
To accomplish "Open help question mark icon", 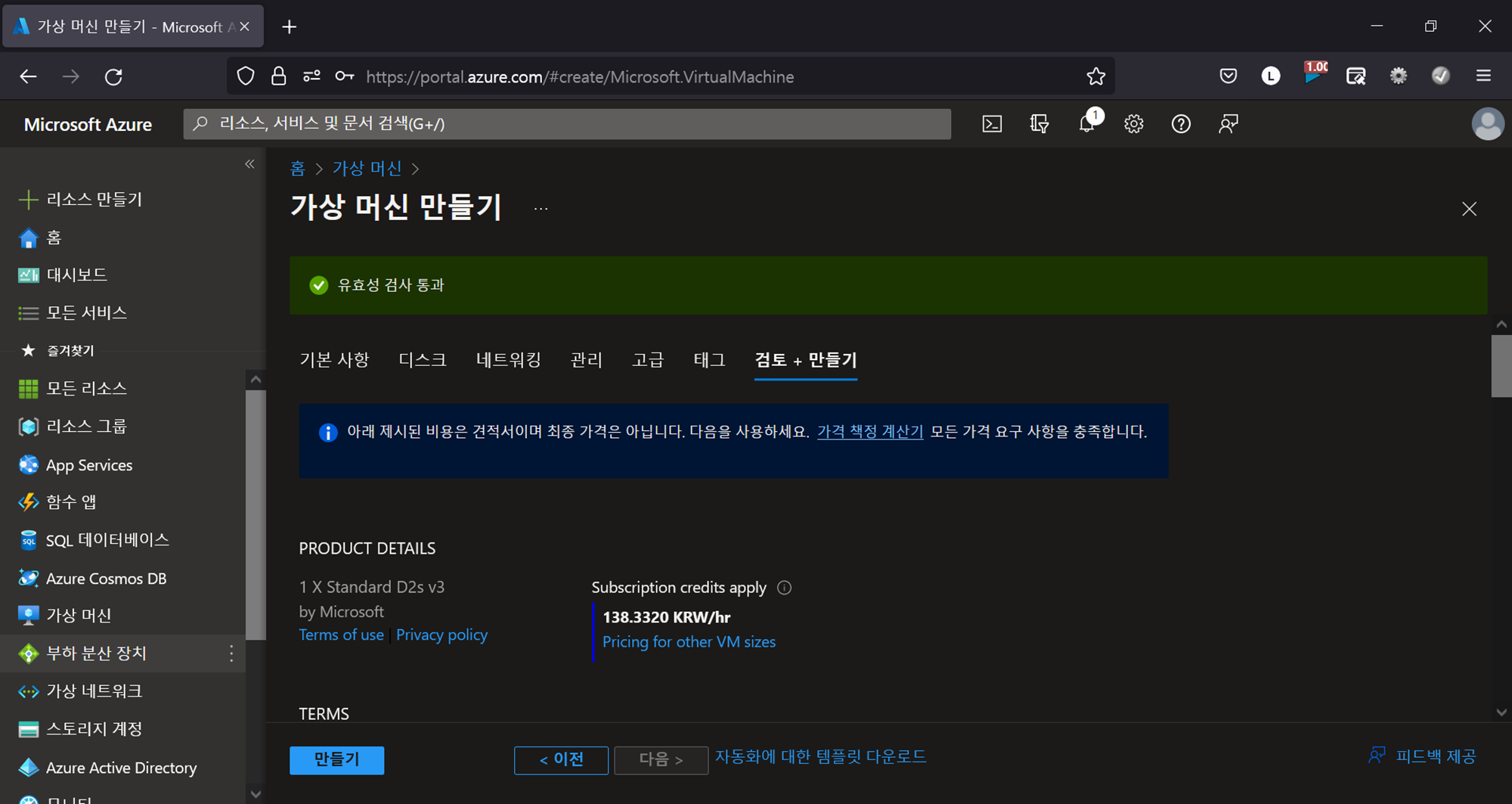I will coord(1181,124).
